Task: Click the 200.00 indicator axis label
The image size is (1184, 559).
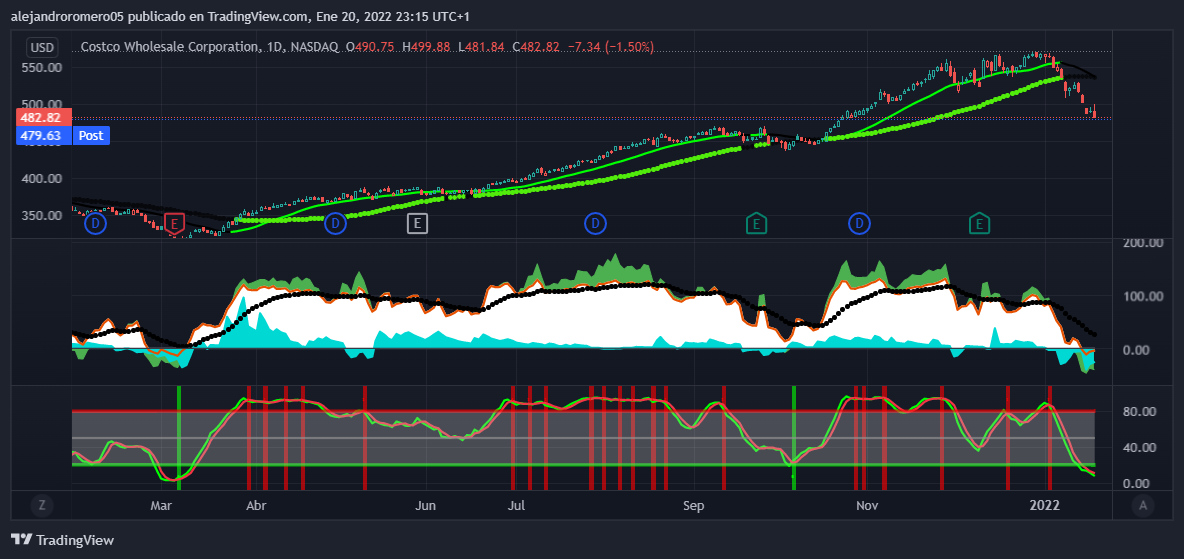Action: (x=1141, y=242)
